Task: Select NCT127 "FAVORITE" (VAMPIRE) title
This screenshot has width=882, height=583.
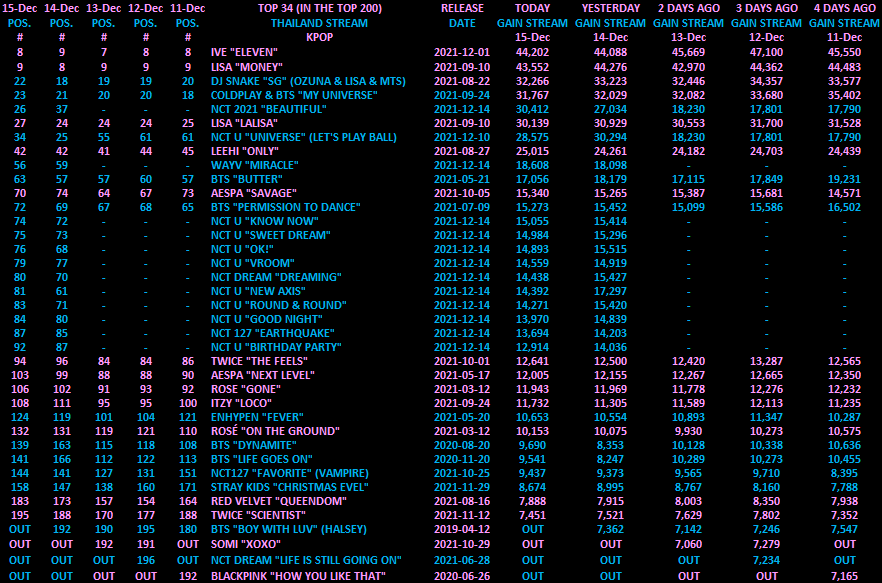Action: coord(290,473)
